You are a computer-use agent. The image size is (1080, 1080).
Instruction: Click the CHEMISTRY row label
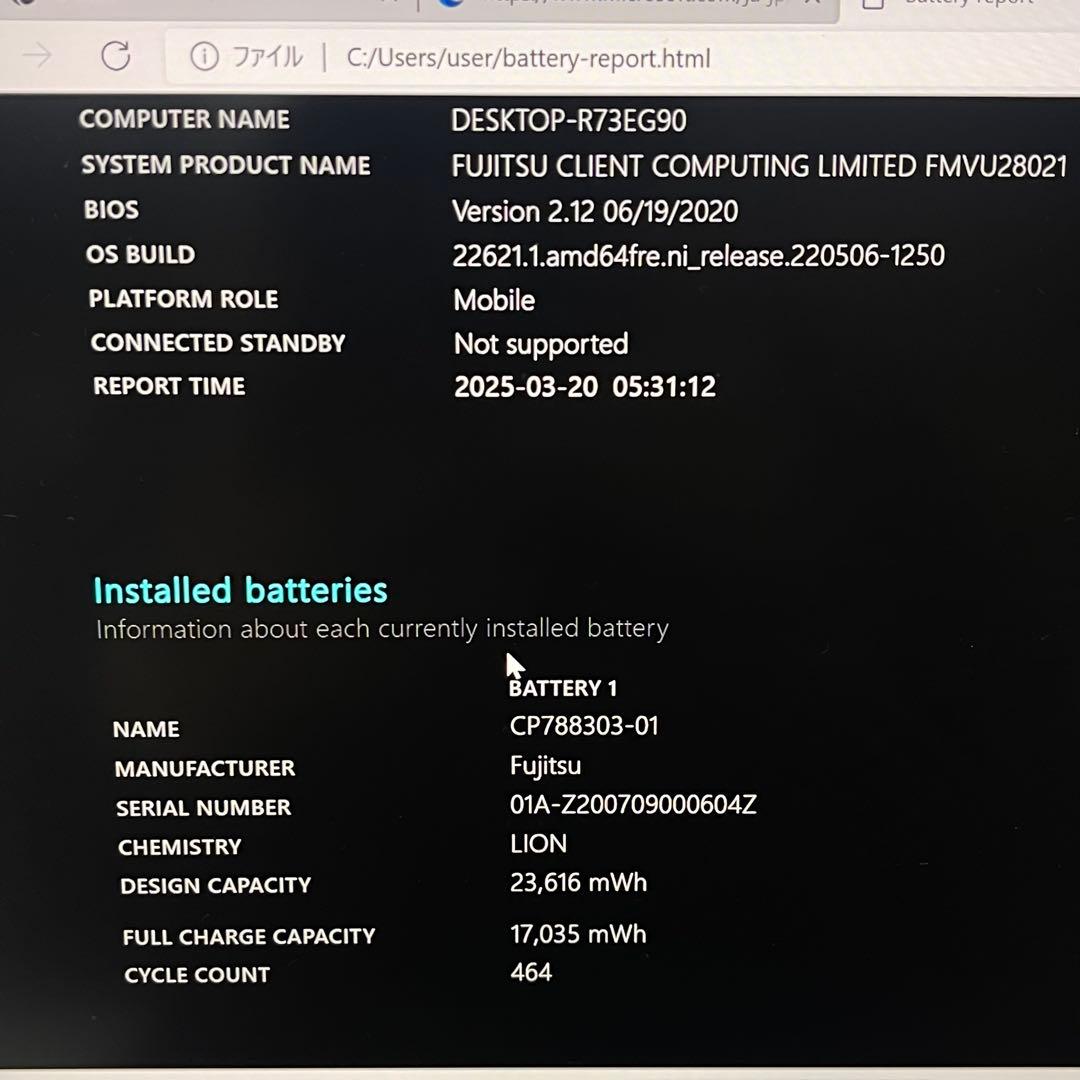click(179, 847)
